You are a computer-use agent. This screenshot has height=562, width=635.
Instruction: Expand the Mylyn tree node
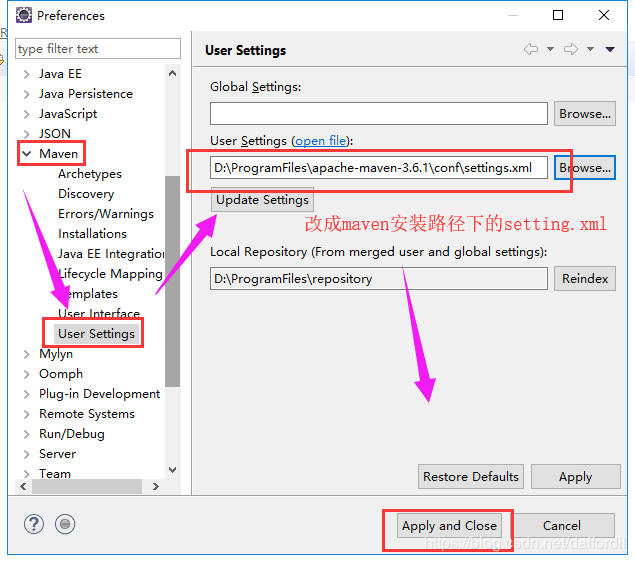pyautogui.click(x=27, y=354)
